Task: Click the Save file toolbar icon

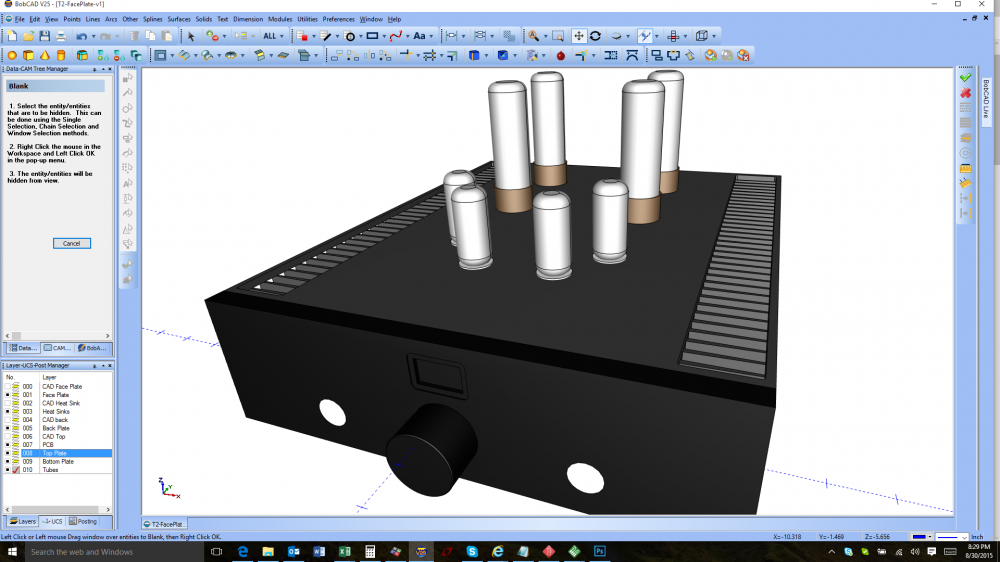Action: 45,36
